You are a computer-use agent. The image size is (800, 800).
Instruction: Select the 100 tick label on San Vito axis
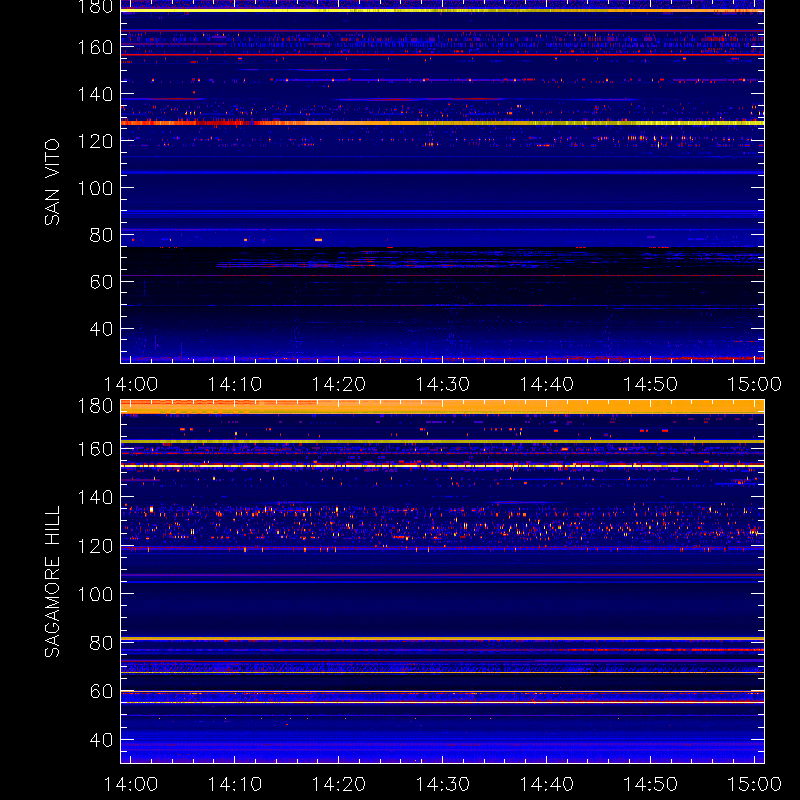(x=95, y=188)
